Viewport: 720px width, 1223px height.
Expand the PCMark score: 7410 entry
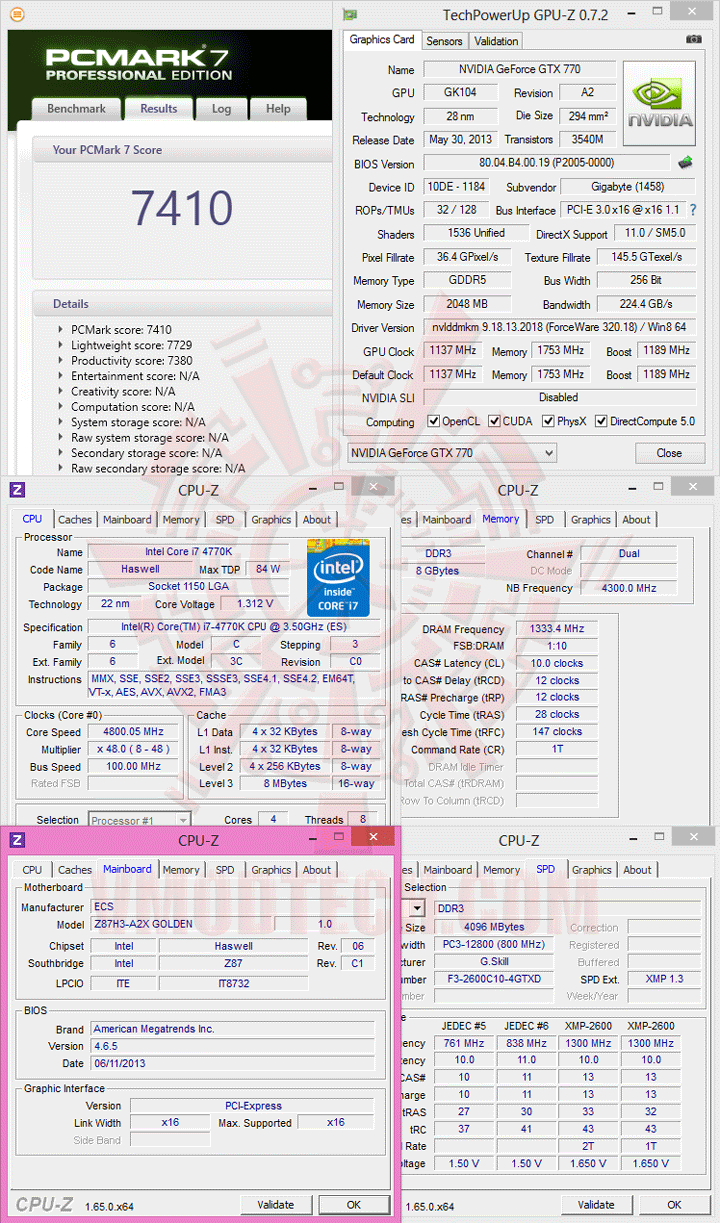62,329
